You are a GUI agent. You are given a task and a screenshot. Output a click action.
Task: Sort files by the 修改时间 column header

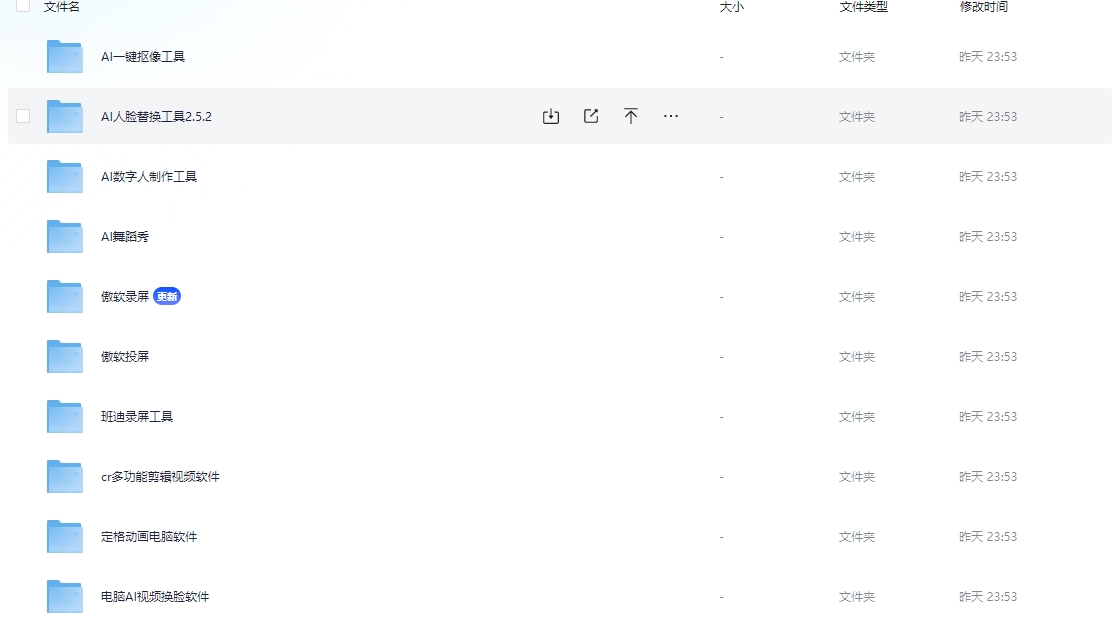(x=983, y=7)
